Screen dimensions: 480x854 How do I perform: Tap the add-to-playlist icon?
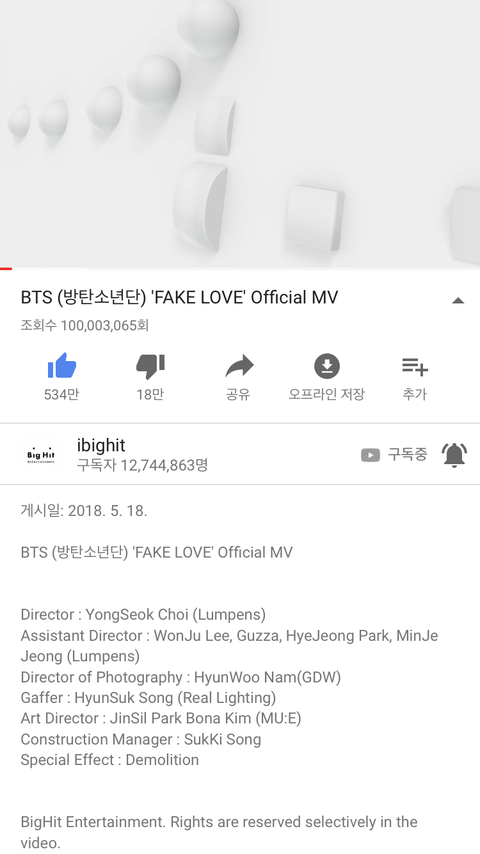coord(415,367)
